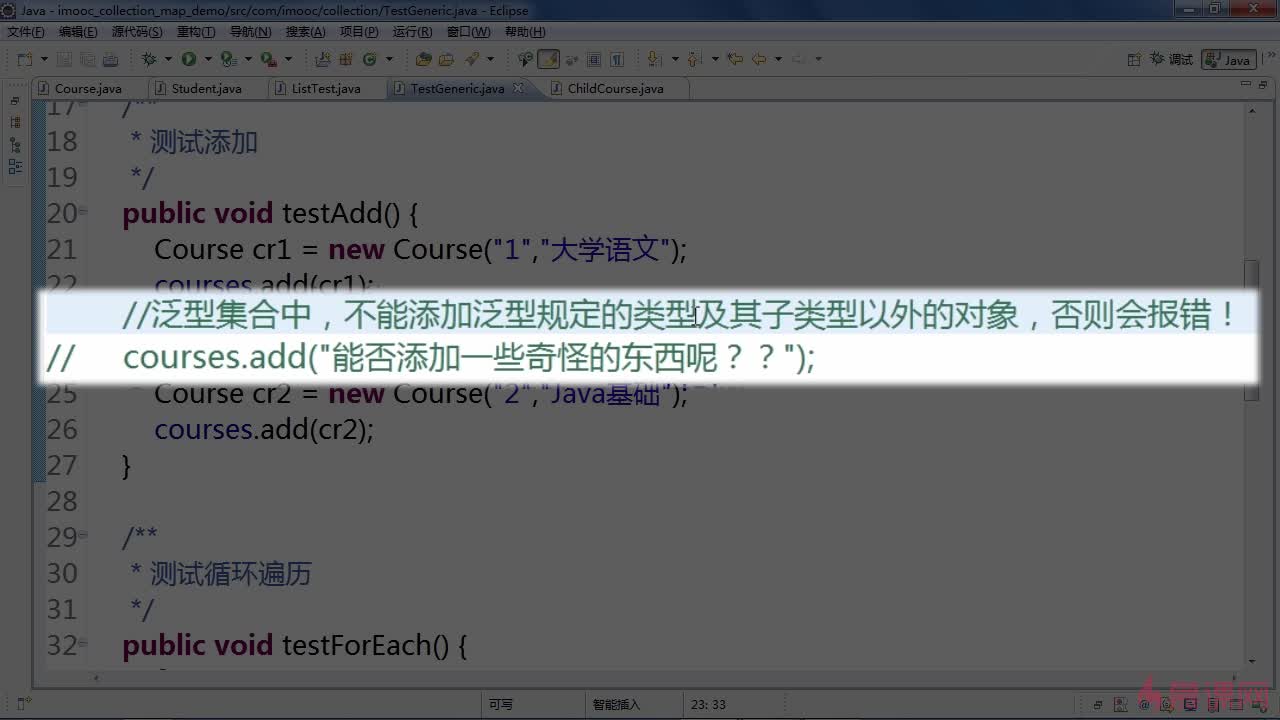Open the 源代码(S) menu
Viewport: 1280px width, 720px height.
coord(137,32)
